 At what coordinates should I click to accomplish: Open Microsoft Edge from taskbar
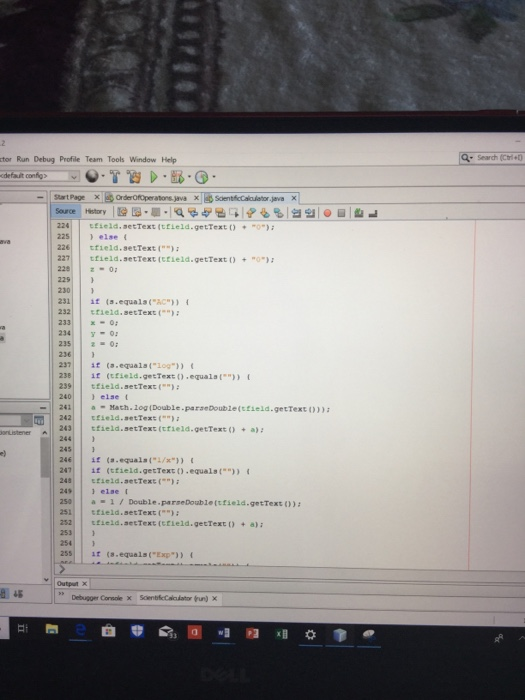click(x=81, y=630)
